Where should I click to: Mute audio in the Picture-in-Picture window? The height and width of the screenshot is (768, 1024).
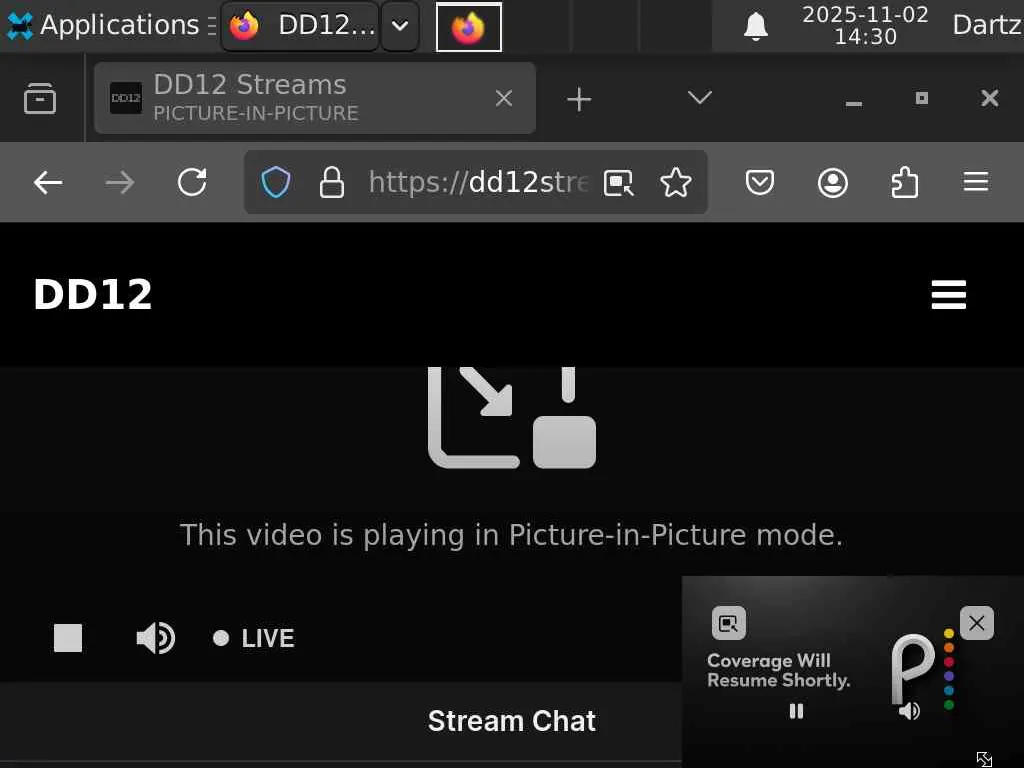[909, 711]
